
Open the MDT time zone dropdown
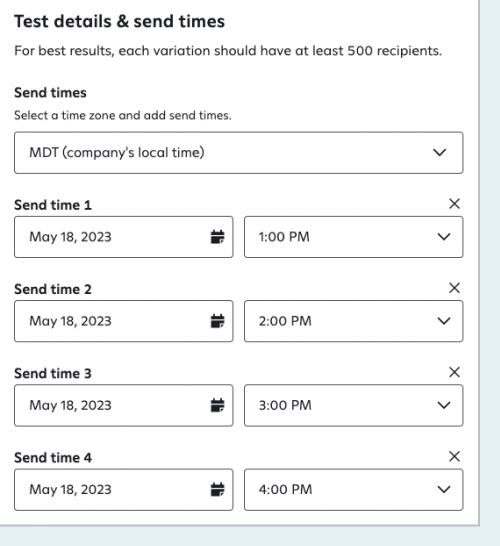coord(239,153)
